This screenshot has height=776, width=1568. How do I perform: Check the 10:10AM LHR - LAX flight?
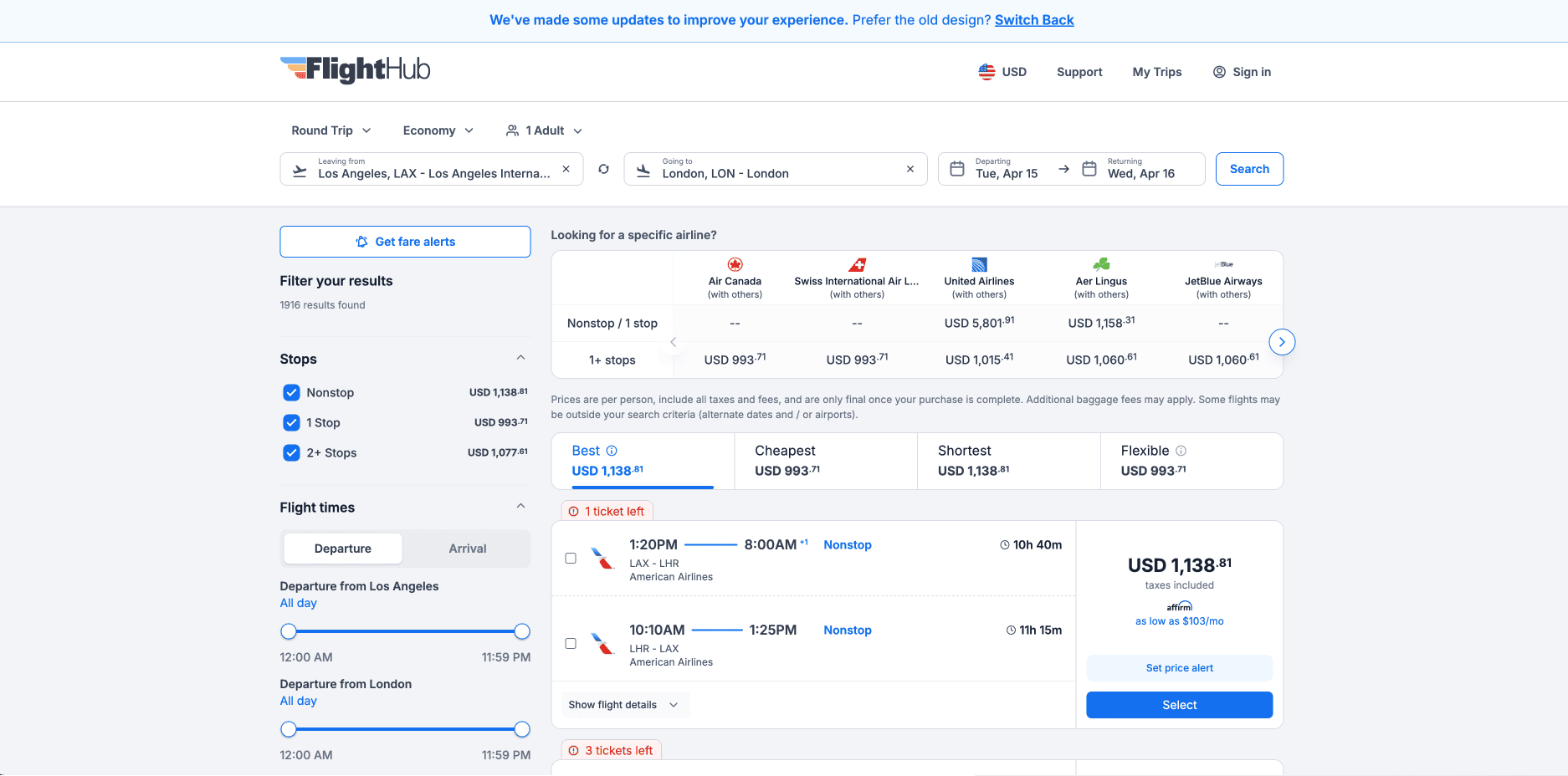click(571, 643)
